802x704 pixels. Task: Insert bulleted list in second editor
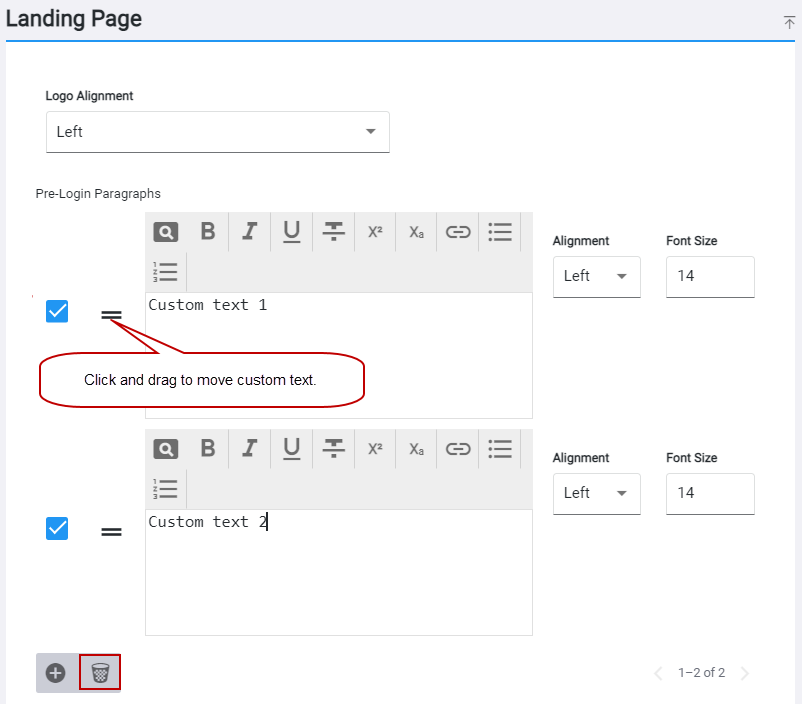tap(500, 449)
